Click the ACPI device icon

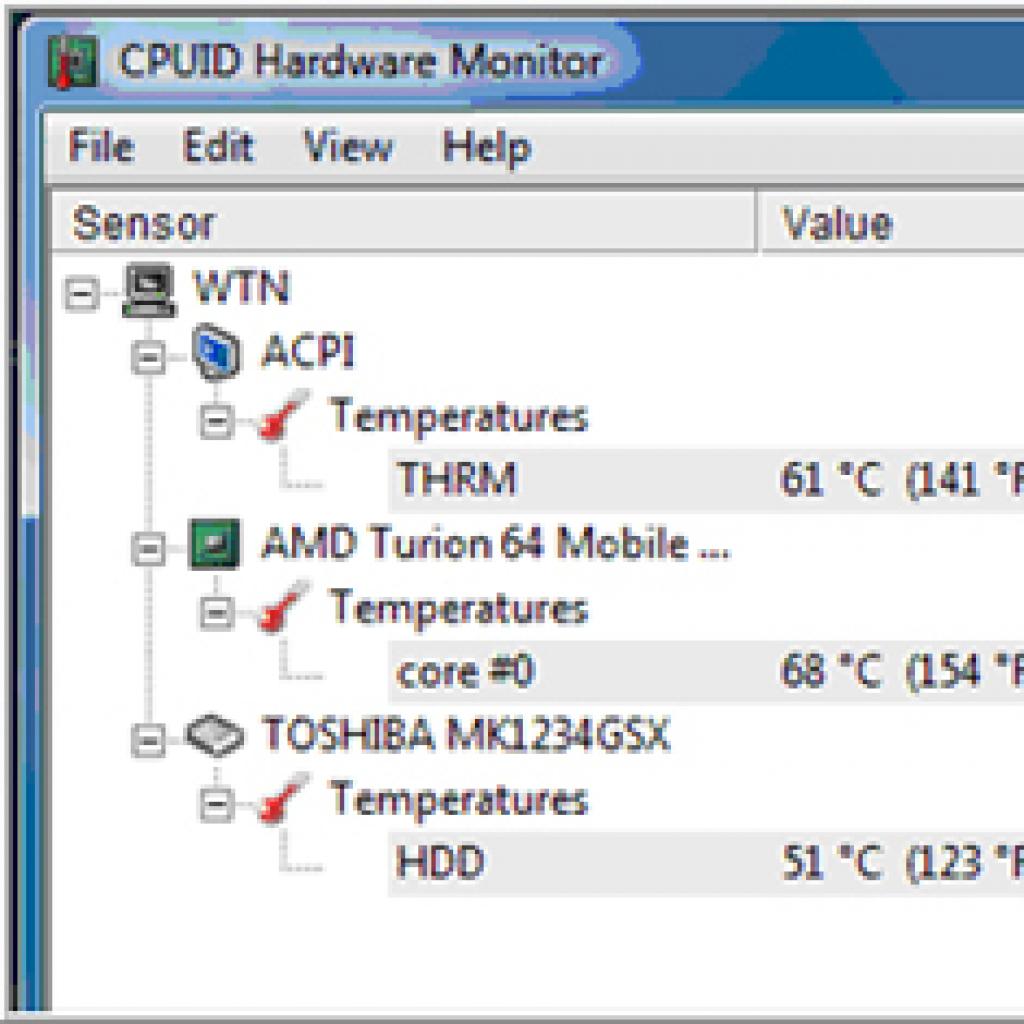(x=216, y=353)
